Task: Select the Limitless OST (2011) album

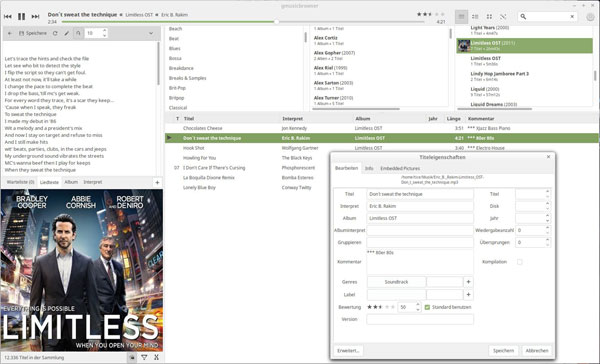Action: click(x=524, y=46)
